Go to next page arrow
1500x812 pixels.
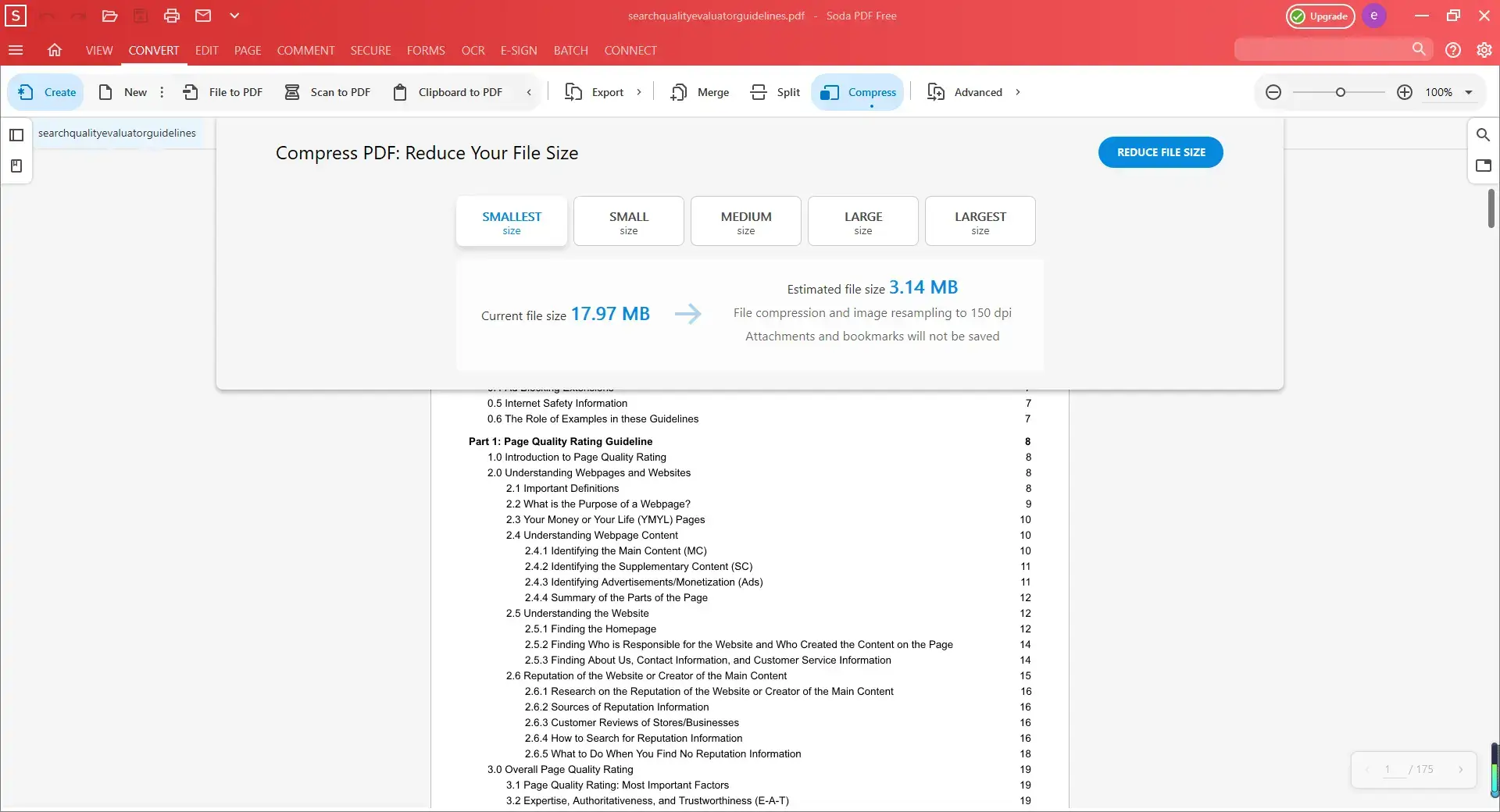pos(1460,769)
